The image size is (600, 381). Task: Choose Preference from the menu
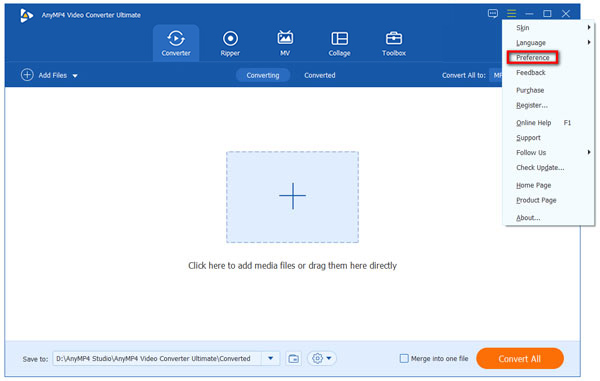click(x=533, y=57)
